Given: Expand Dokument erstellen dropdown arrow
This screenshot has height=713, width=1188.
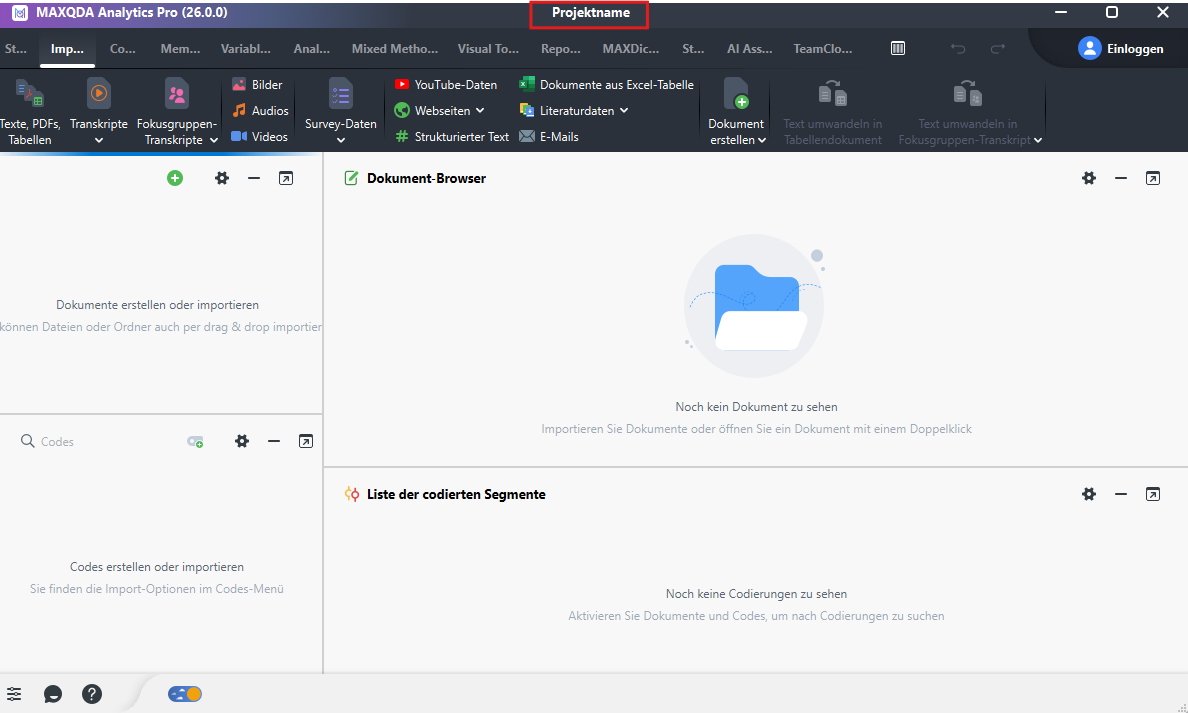Looking at the screenshot, I should click(x=761, y=140).
